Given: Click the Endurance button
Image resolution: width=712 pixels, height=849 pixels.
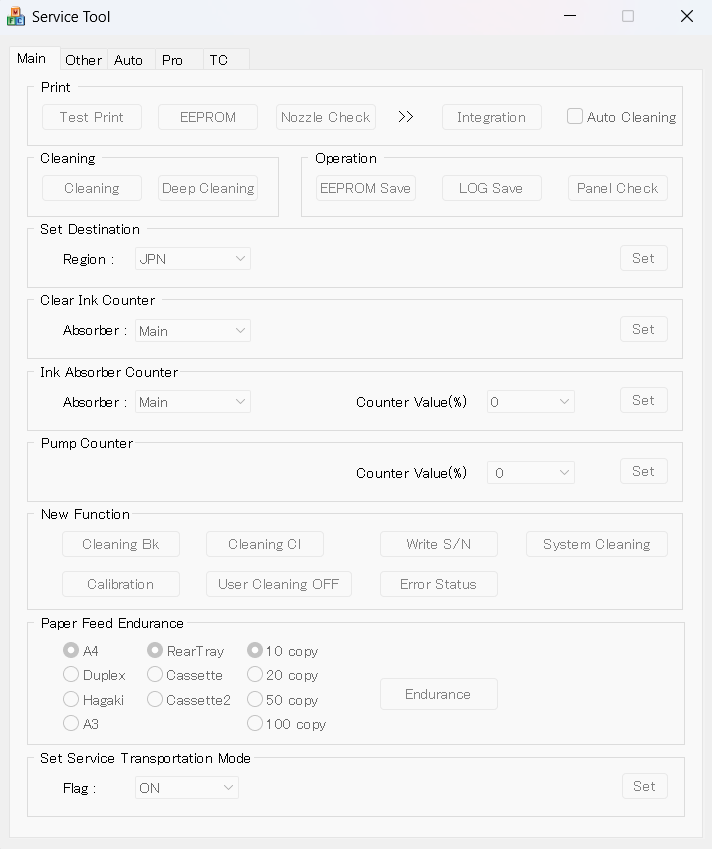Looking at the screenshot, I should pos(438,694).
